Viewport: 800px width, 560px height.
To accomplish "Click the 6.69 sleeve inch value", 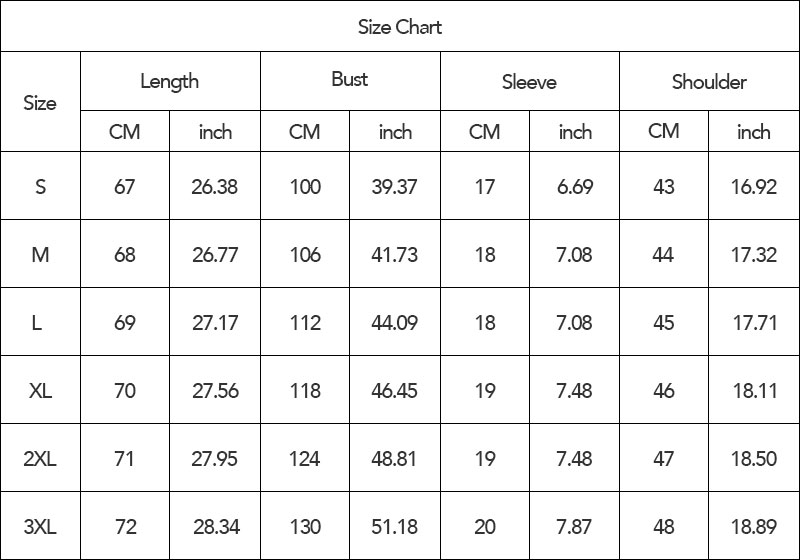I will tap(574, 186).
